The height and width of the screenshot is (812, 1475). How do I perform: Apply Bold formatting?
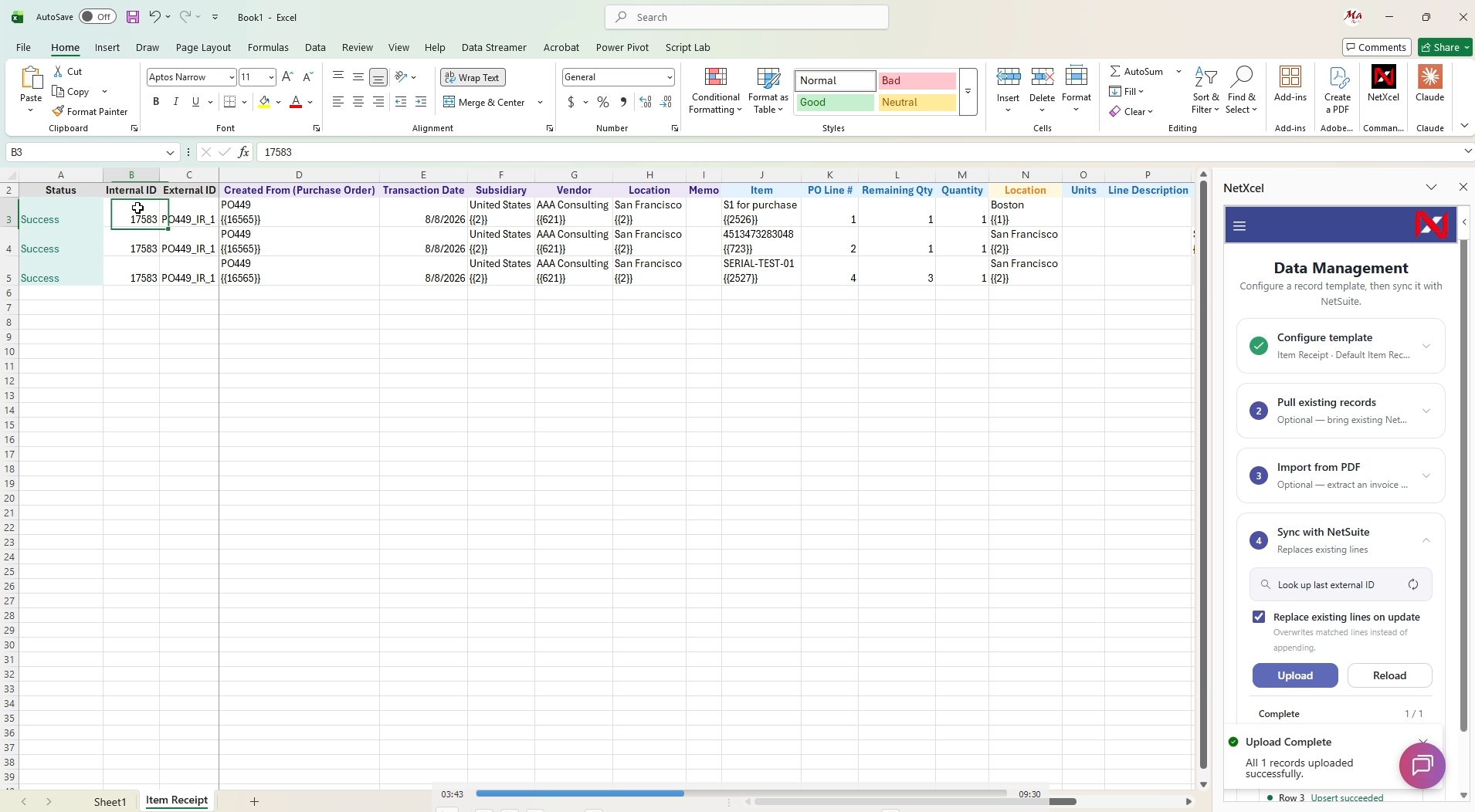(x=156, y=102)
